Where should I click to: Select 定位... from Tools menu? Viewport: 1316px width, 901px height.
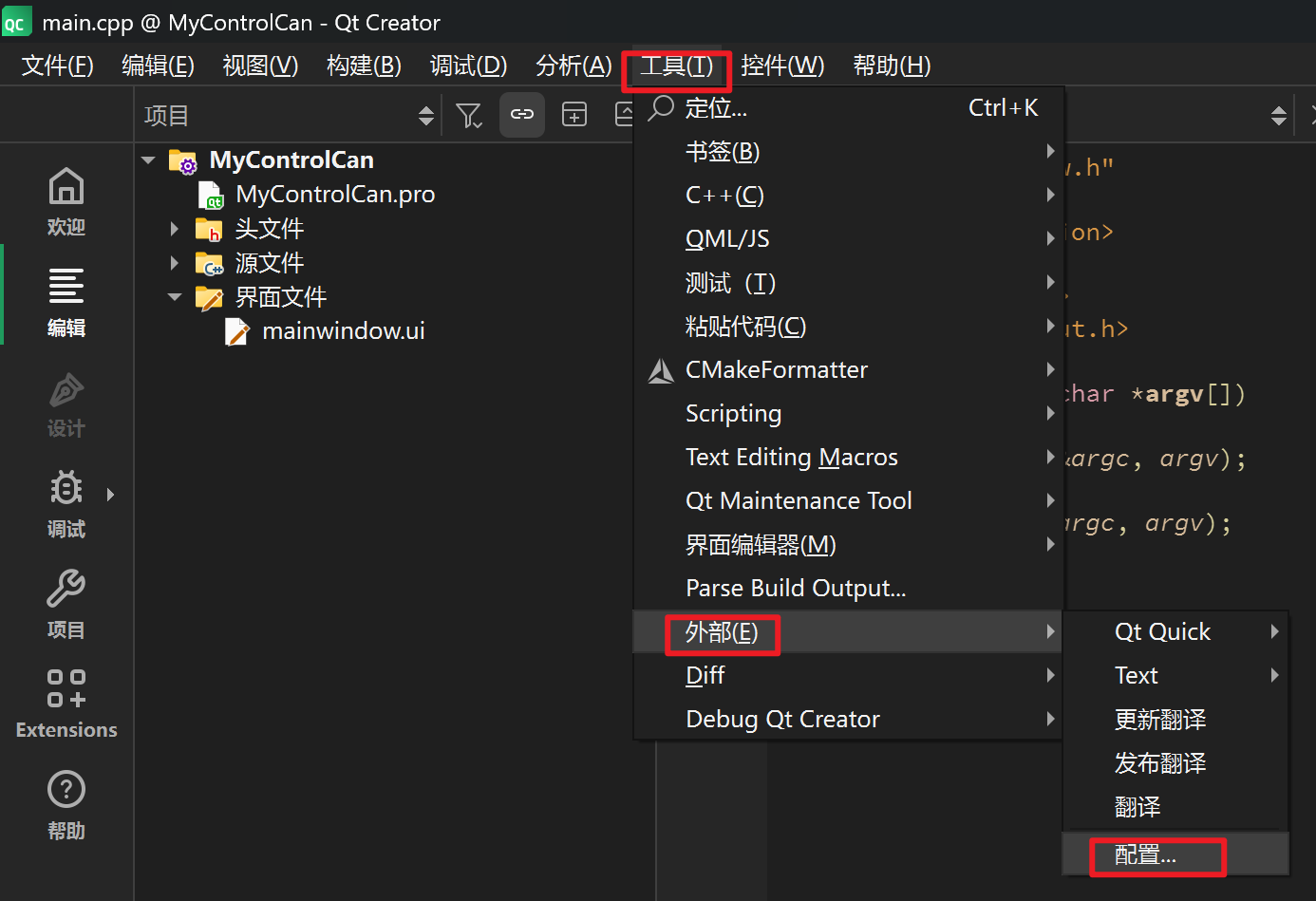(849, 108)
